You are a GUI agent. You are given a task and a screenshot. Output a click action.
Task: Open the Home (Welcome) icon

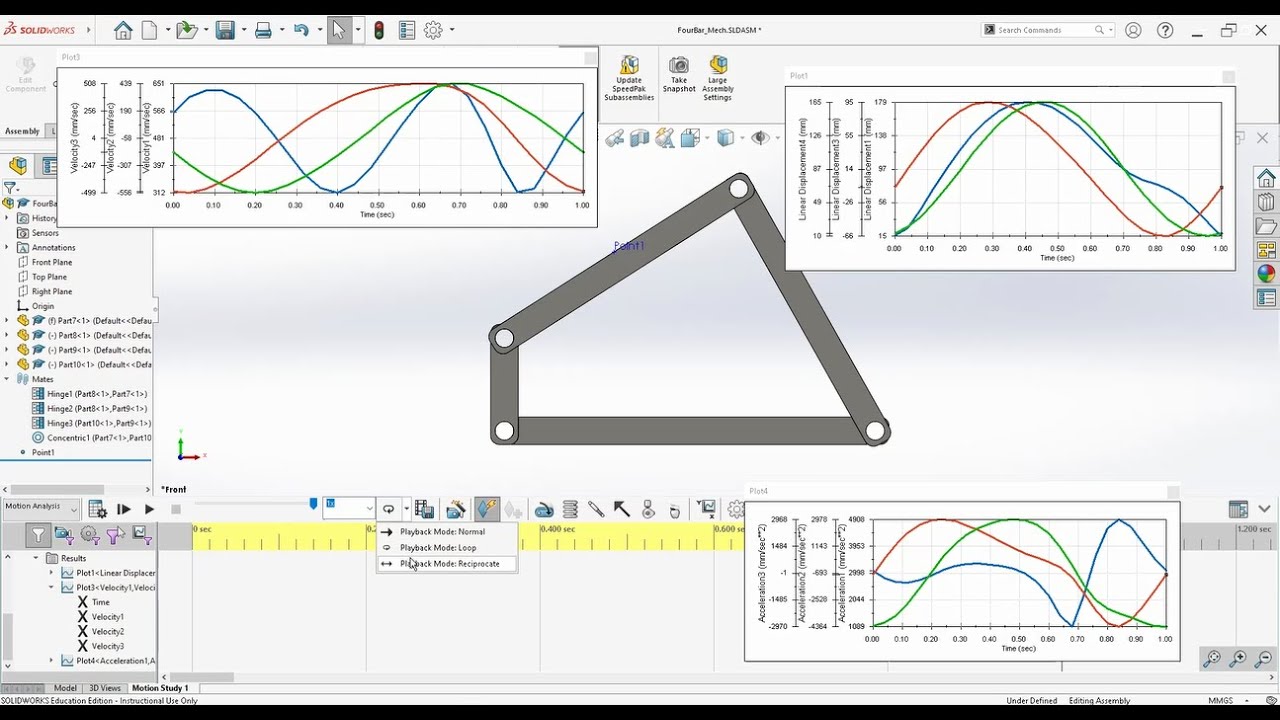(x=123, y=30)
